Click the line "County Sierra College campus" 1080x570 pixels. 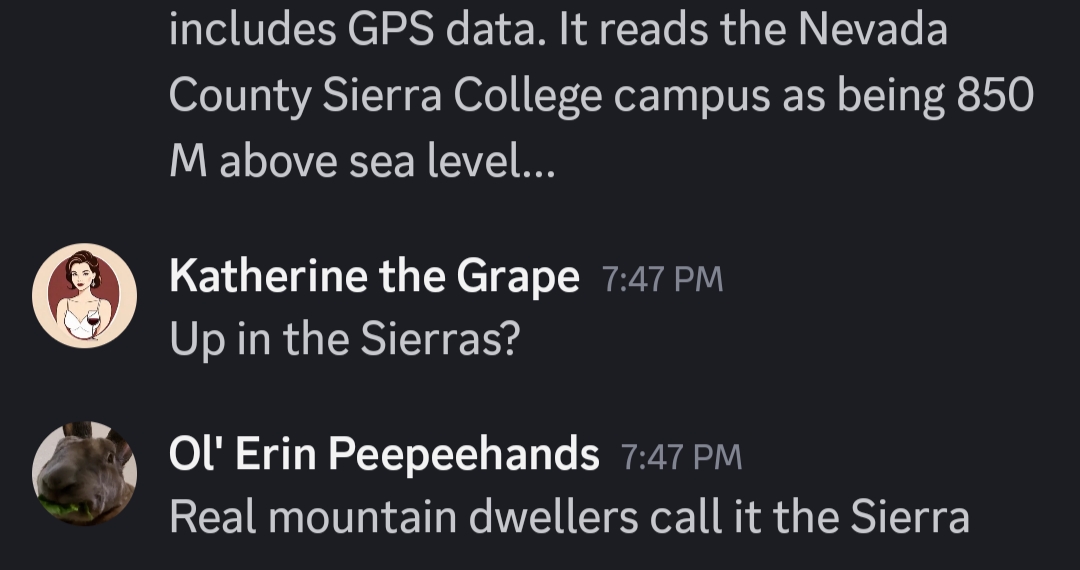point(600,95)
